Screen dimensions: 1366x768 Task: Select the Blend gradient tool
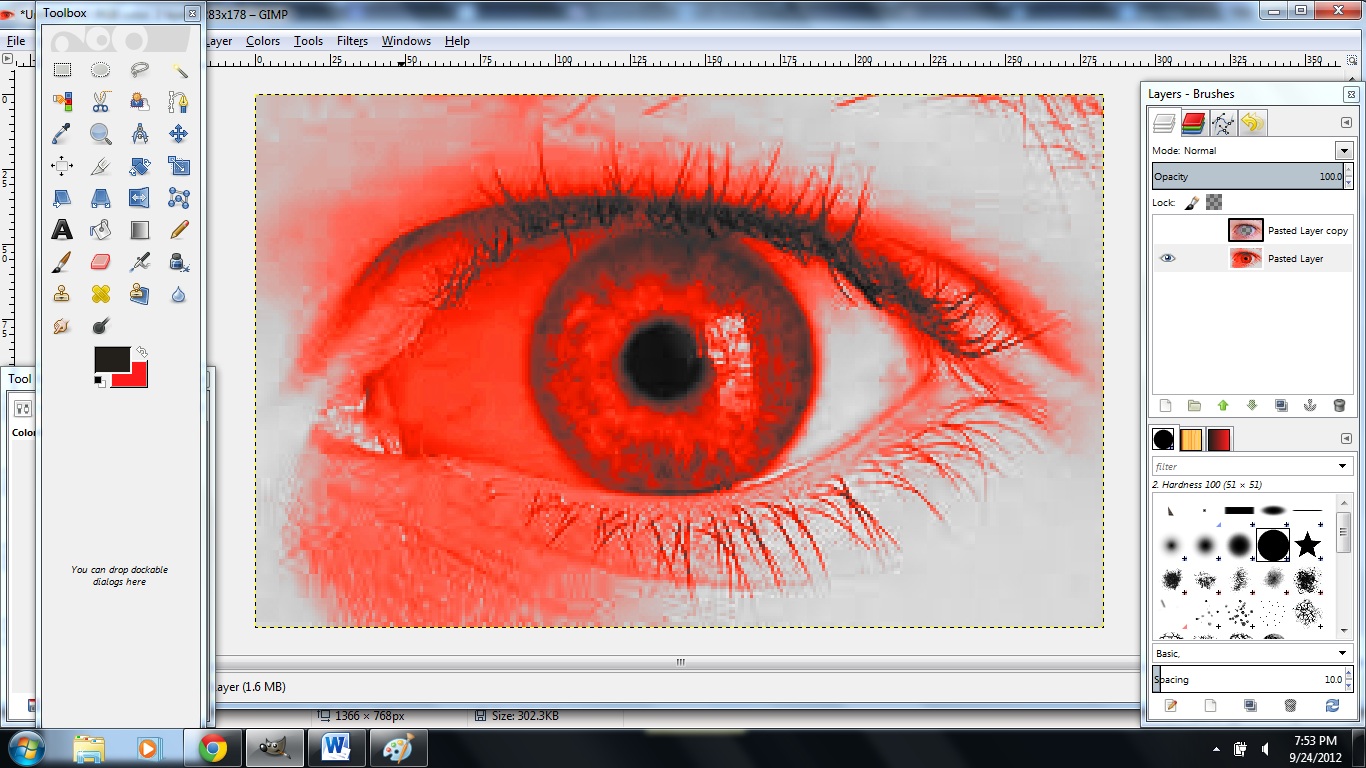point(140,230)
